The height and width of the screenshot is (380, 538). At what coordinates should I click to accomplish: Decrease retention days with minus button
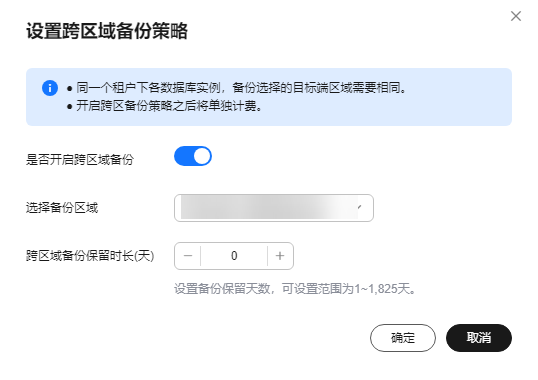pyautogui.click(x=188, y=256)
